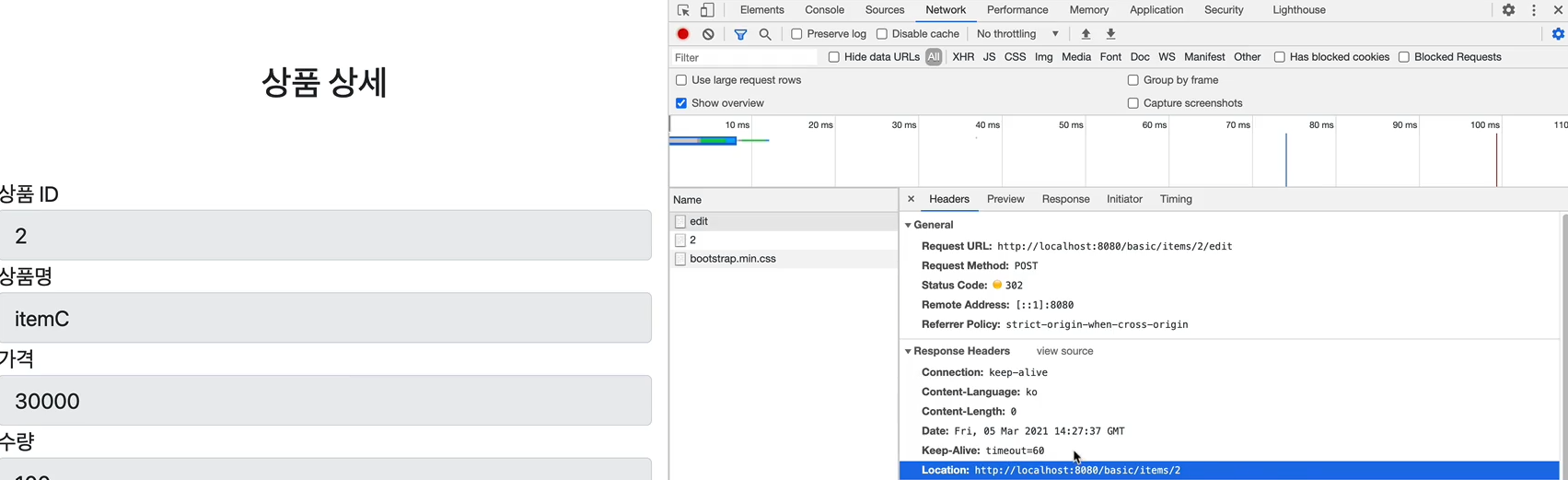The image size is (1568, 480).
Task: Filter requests by XHR type
Action: [963, 57]
